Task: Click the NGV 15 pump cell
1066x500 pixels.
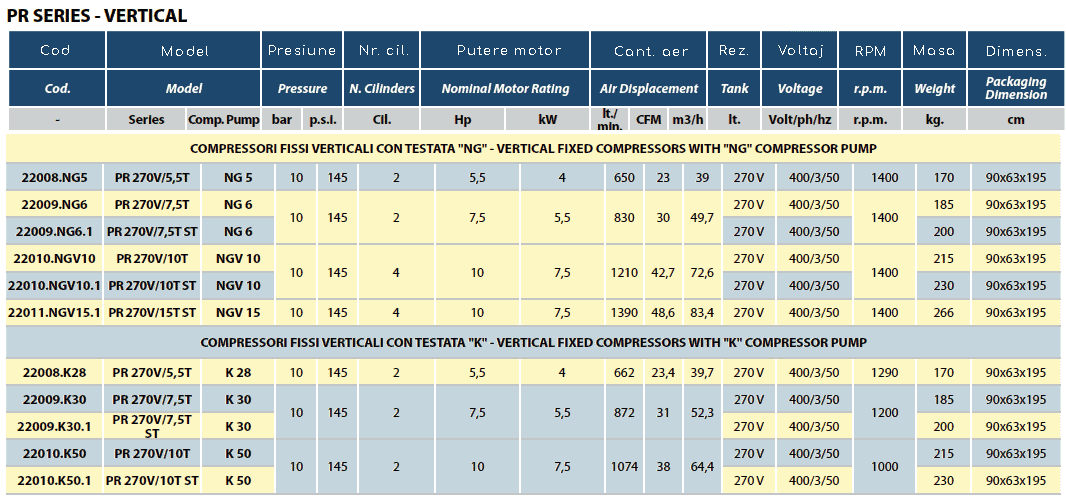Action: [238, 312]
